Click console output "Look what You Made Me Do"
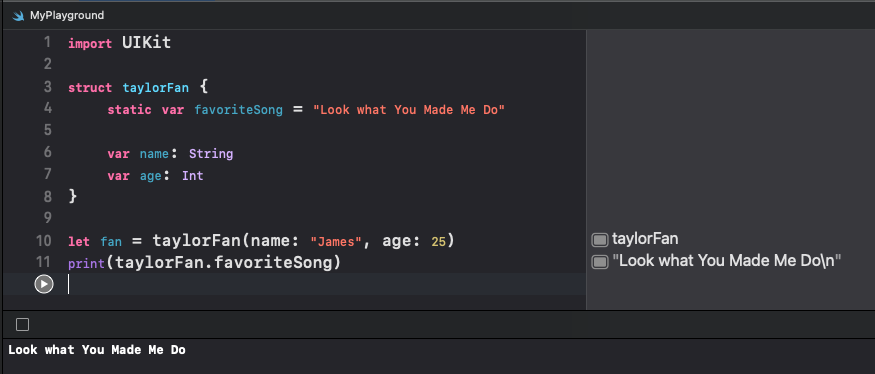875x374 pixels. 97,350
